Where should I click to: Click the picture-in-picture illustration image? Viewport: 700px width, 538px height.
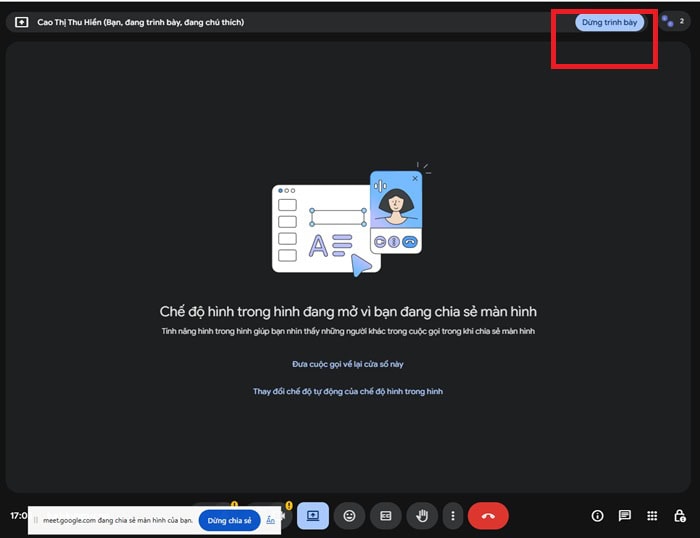(351, 220)
